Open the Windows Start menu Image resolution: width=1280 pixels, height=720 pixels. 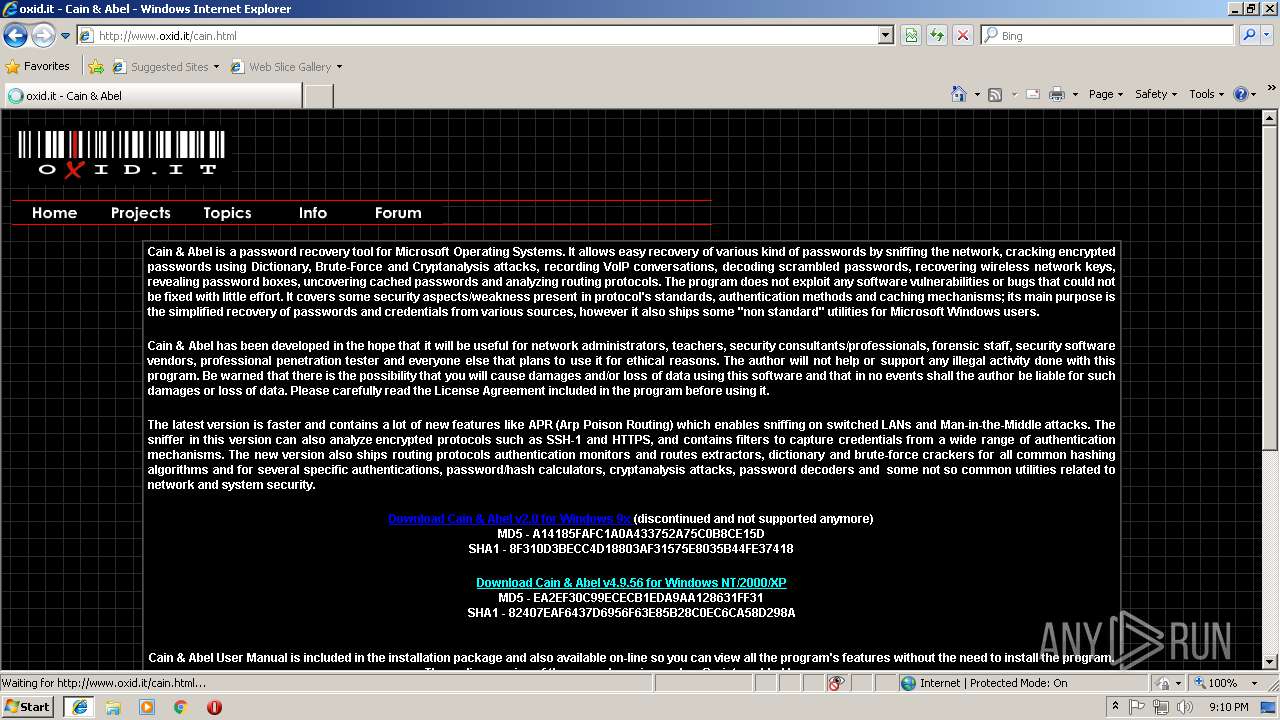coord(28,707)
